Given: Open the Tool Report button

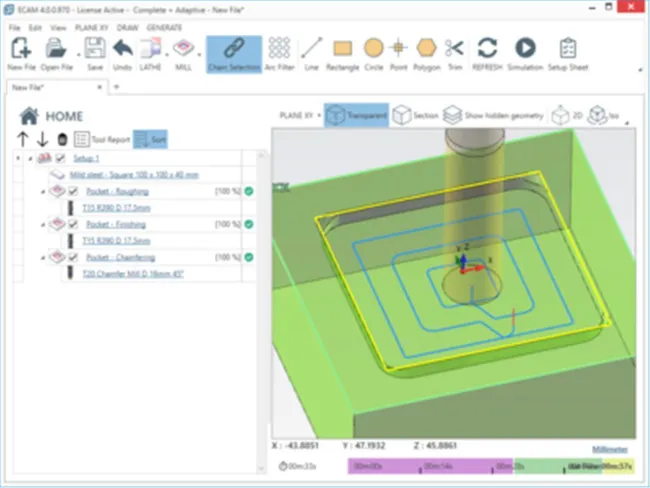Looking at the screenshot, I should pyautogui.click(x=102, y=139).
